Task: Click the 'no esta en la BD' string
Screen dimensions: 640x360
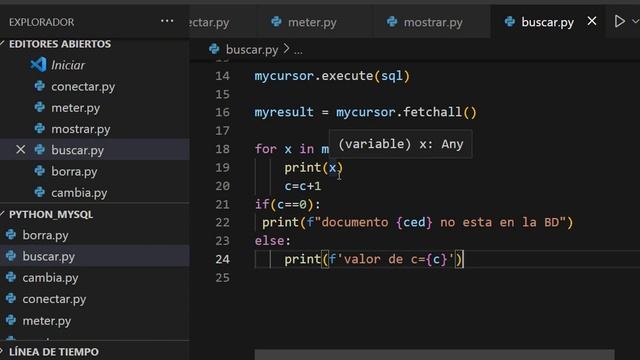Action: pos(502,222)
